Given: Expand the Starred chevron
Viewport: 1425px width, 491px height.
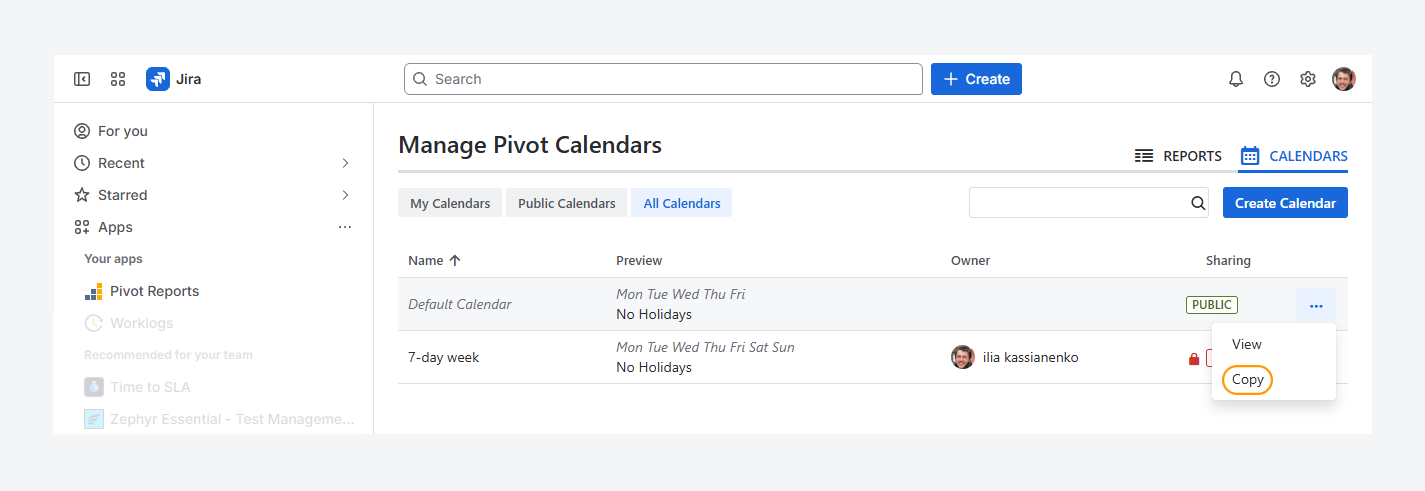Looking at the screenshot, I should point(345,195).
